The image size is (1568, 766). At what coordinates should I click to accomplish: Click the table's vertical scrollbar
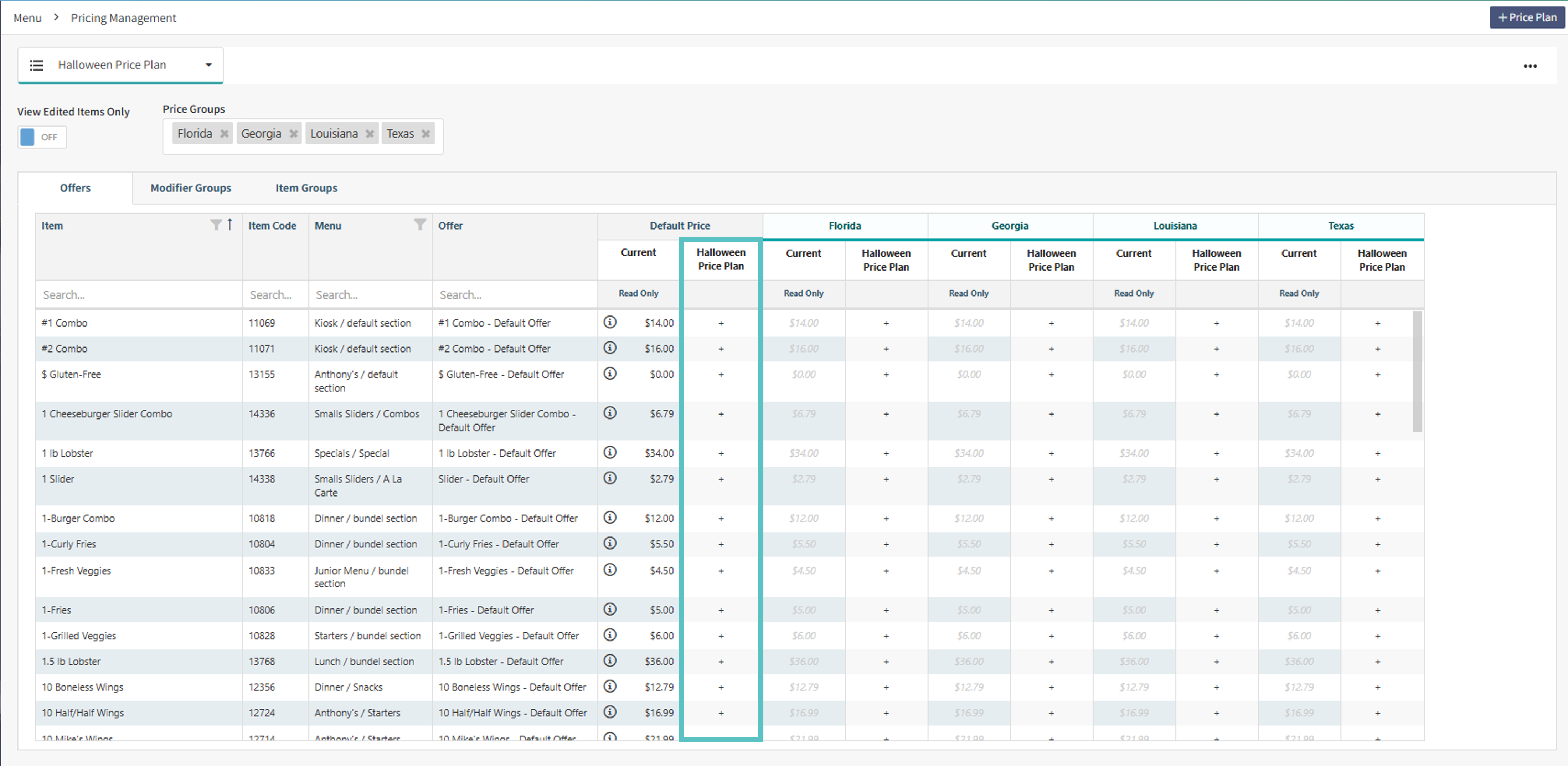(1417, 371)
